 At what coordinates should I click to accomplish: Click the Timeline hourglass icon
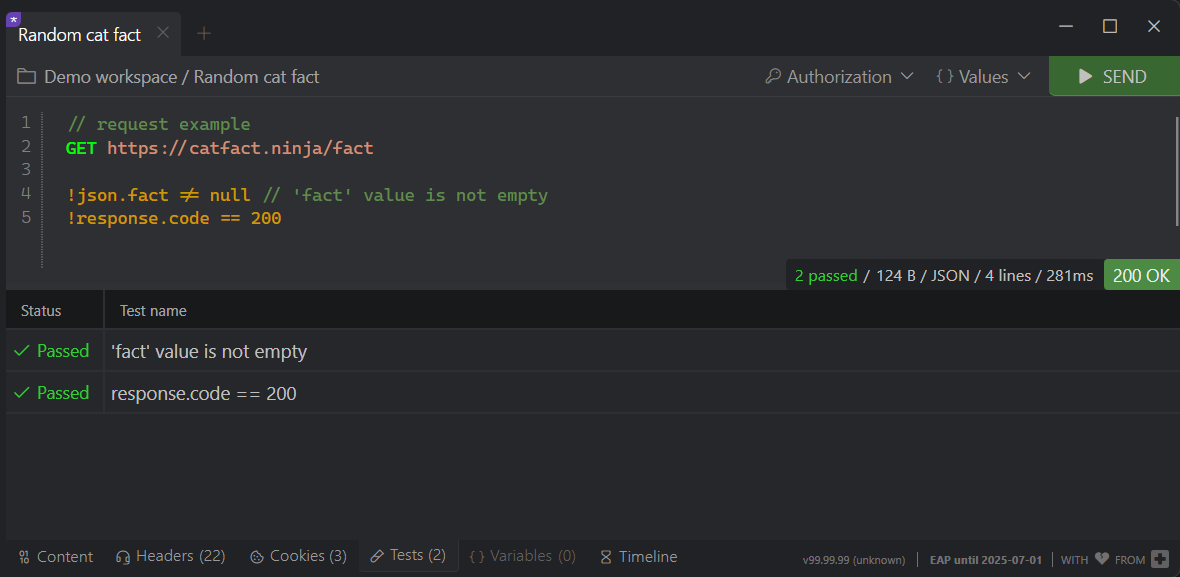(606, 557)
